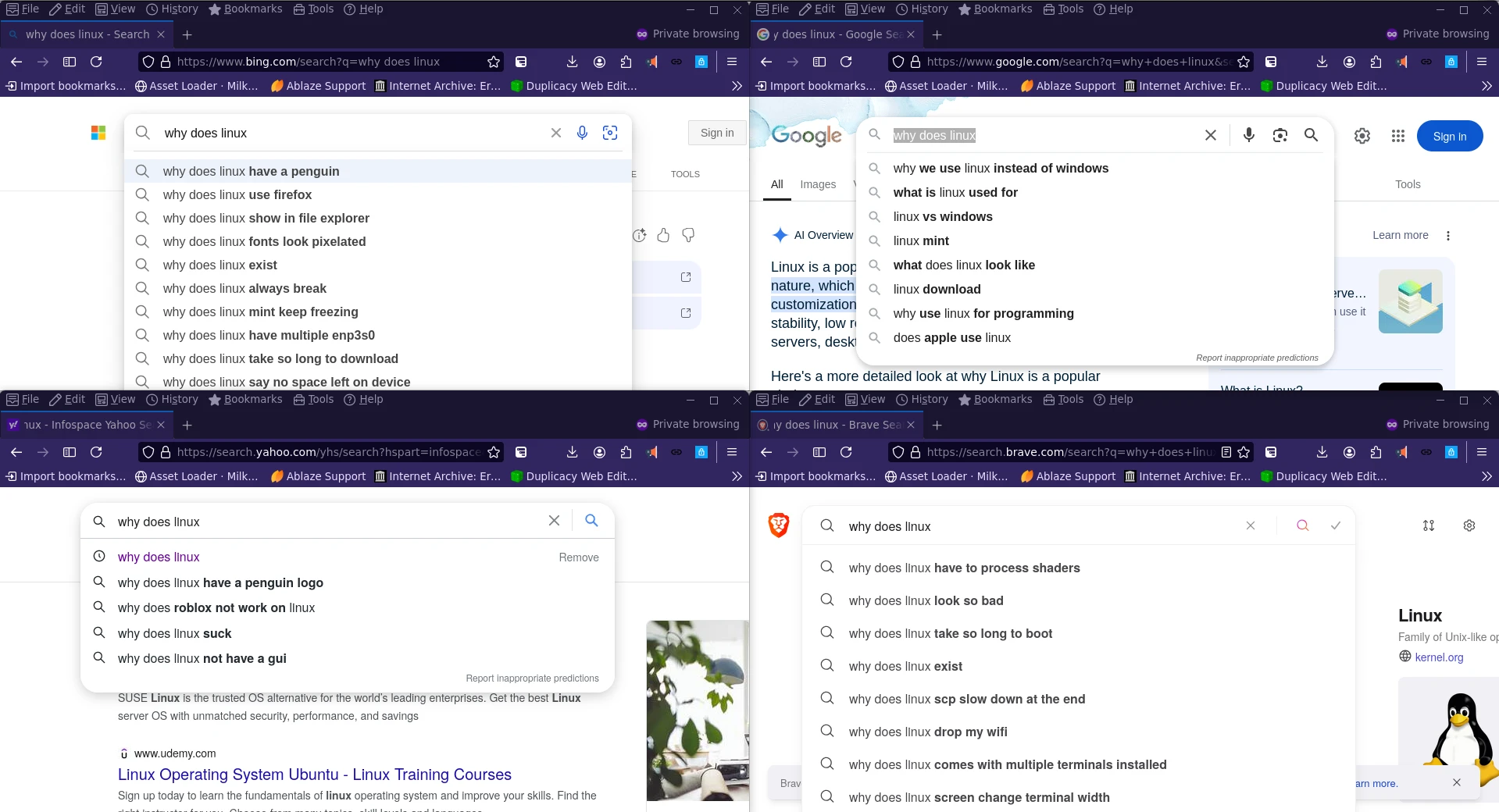This screenshot has width=1499, height=812.
Task: Open Google settings gear icon
Action: pos(1362,136)
